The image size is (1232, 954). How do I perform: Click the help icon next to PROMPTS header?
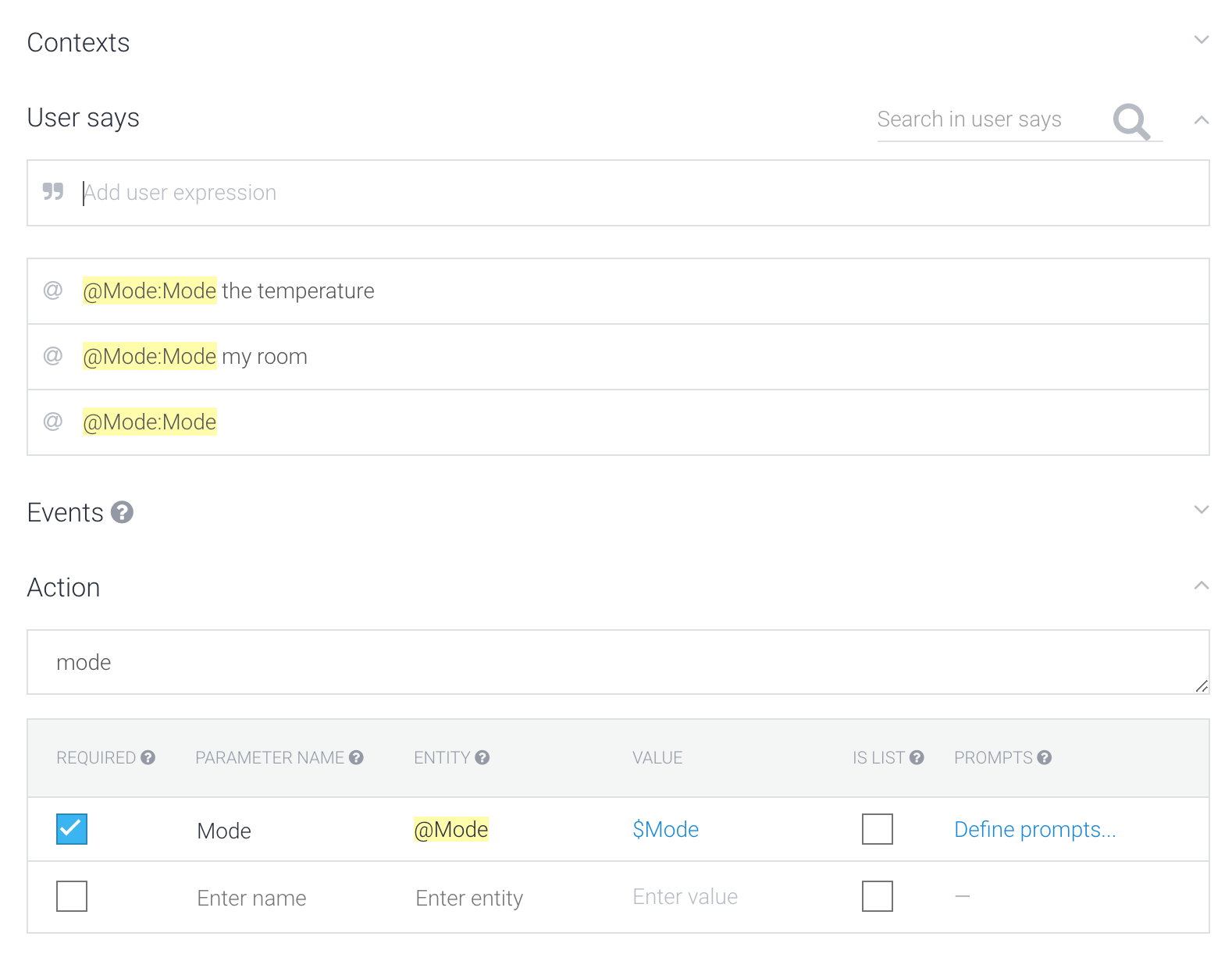[1044, 757]
